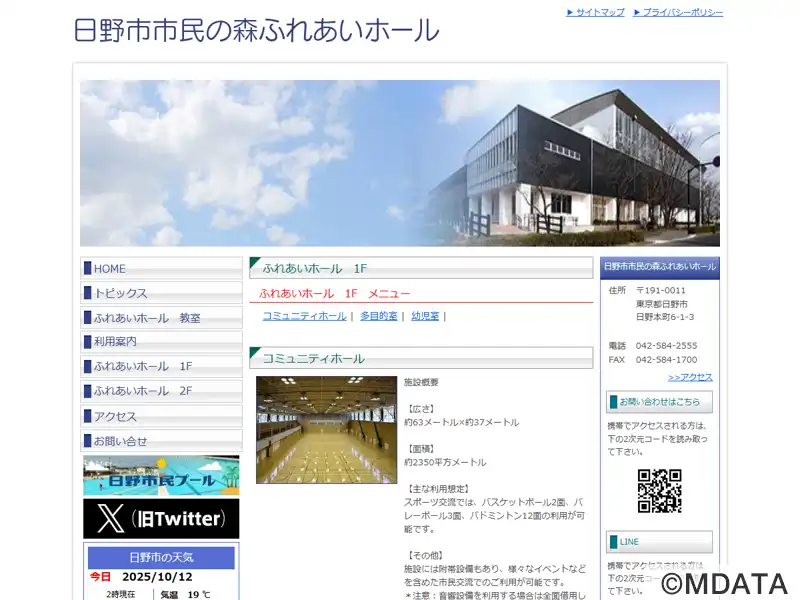Open トピックス menu item

161,293
